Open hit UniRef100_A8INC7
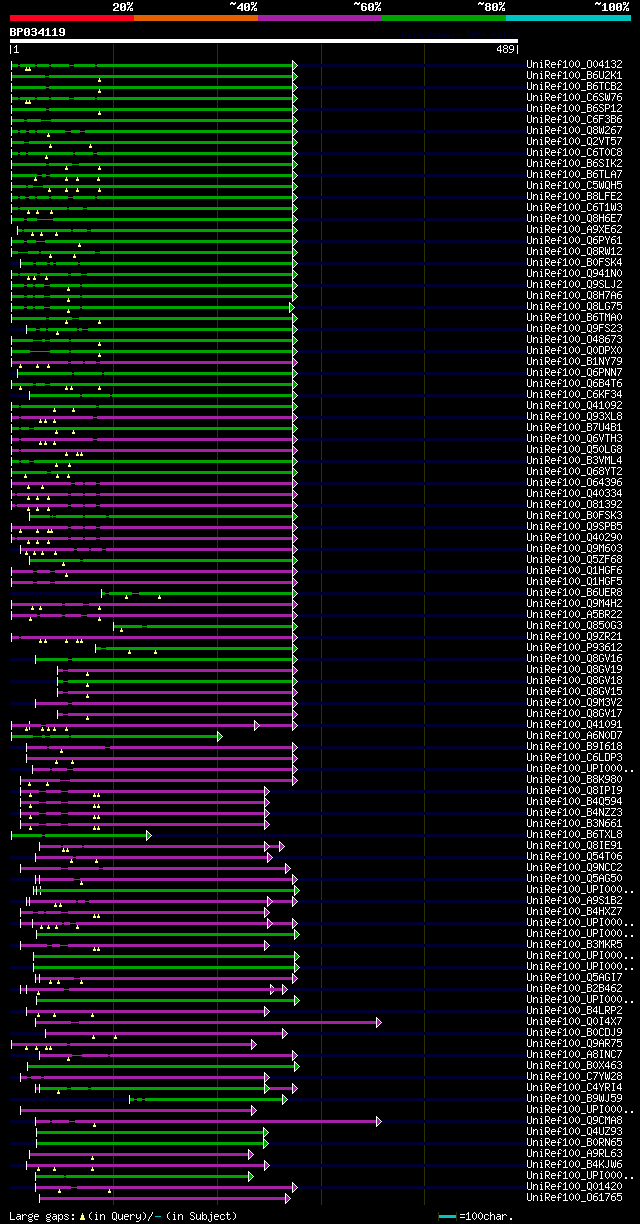The image size is (640, 1224). [x=574, y=1055]
